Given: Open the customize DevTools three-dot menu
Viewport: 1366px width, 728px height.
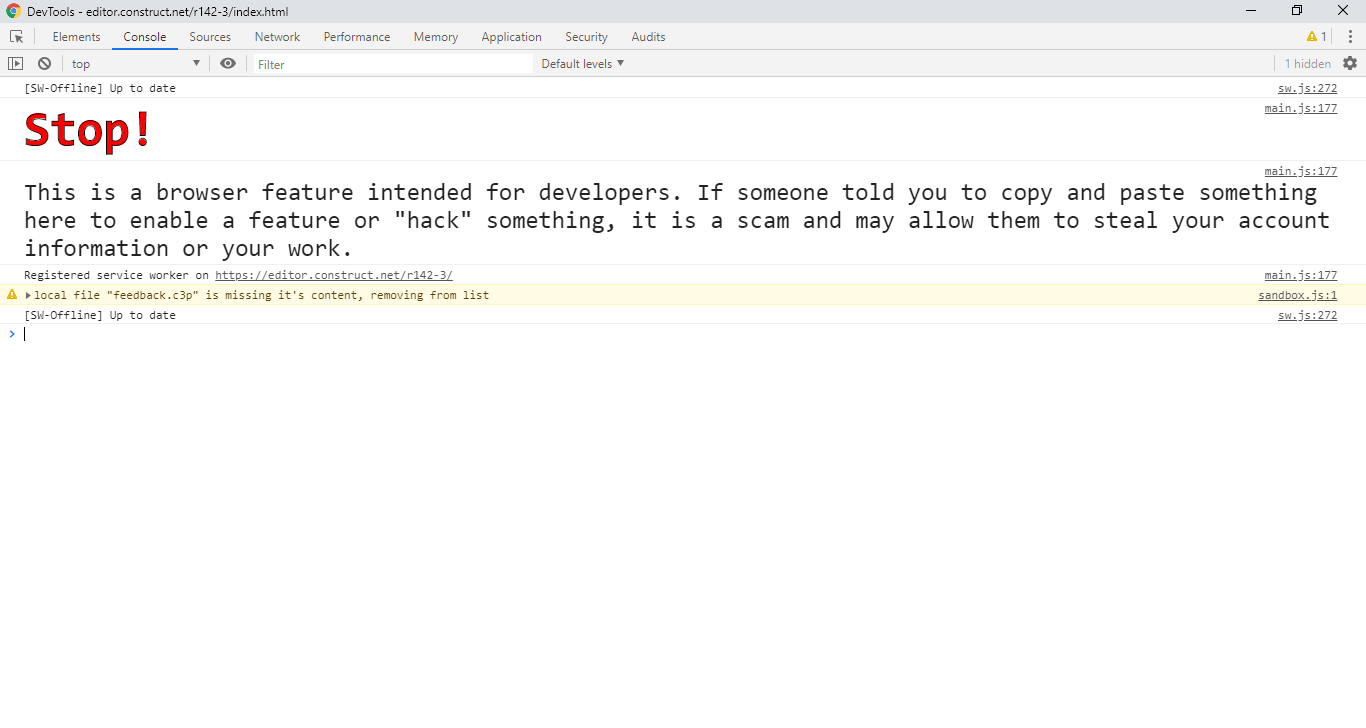Looking at the screenshot, I should [1351, 36].
